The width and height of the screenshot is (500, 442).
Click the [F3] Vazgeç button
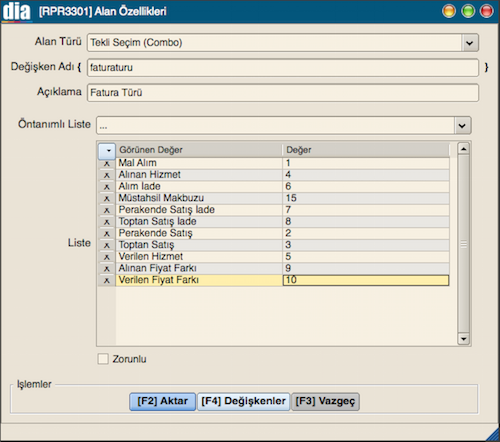point(325,401)
